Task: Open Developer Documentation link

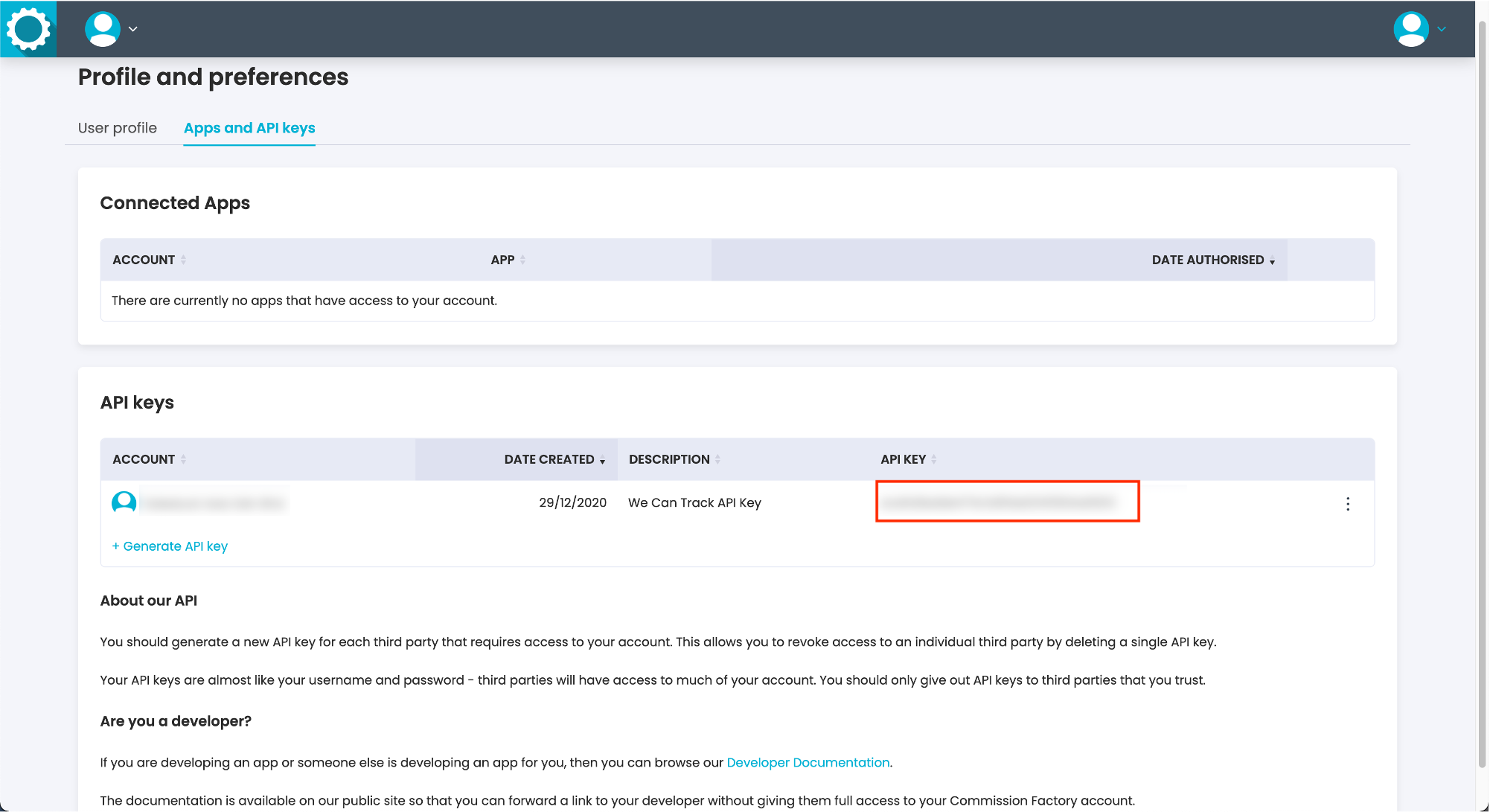Action: (808, 762)
